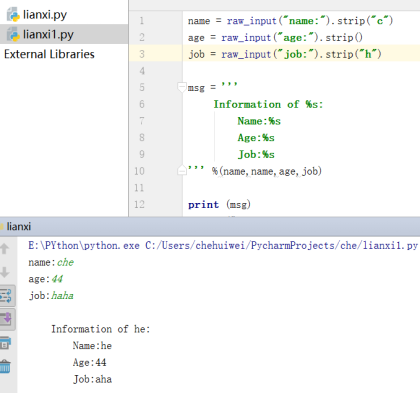Image resolution: width=420 pixels, height=393 pixels.
Task: Toggle scroll to end in Run console
Action: pyautogui.click(x=6, y=319)
